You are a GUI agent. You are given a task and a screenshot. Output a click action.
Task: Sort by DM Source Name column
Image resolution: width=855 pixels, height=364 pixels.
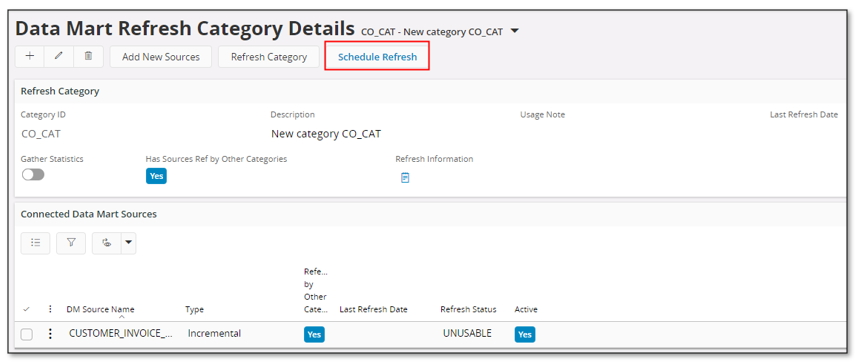(x=100, y=310)
